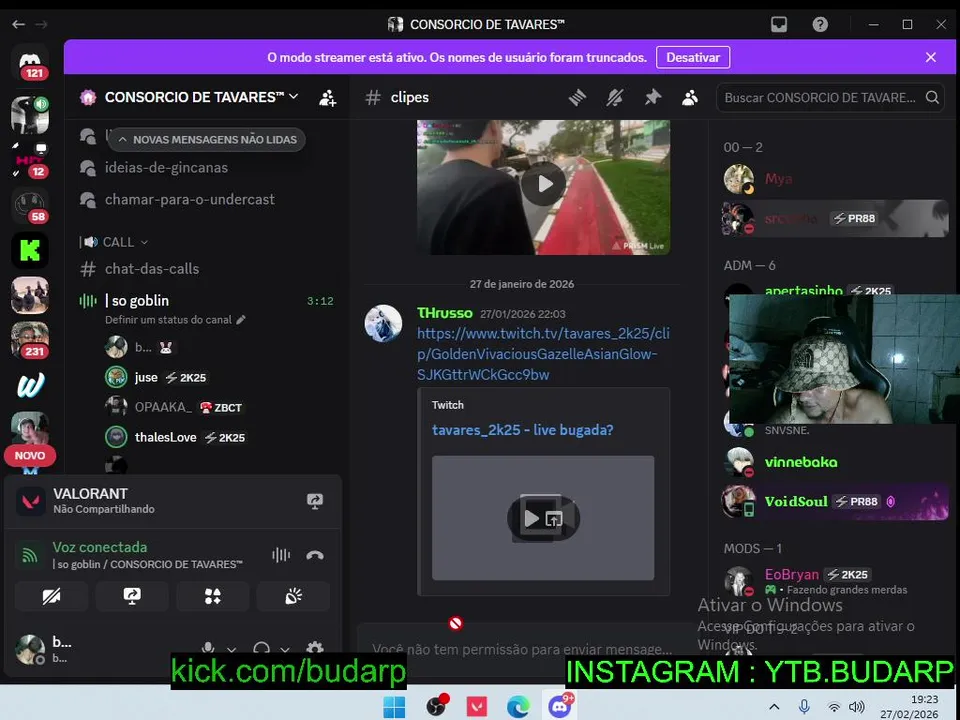Screen dimensions: 960x720
Task: Disconnect from voice call icon
Action: pyautogui.click(x=315, y=555)
